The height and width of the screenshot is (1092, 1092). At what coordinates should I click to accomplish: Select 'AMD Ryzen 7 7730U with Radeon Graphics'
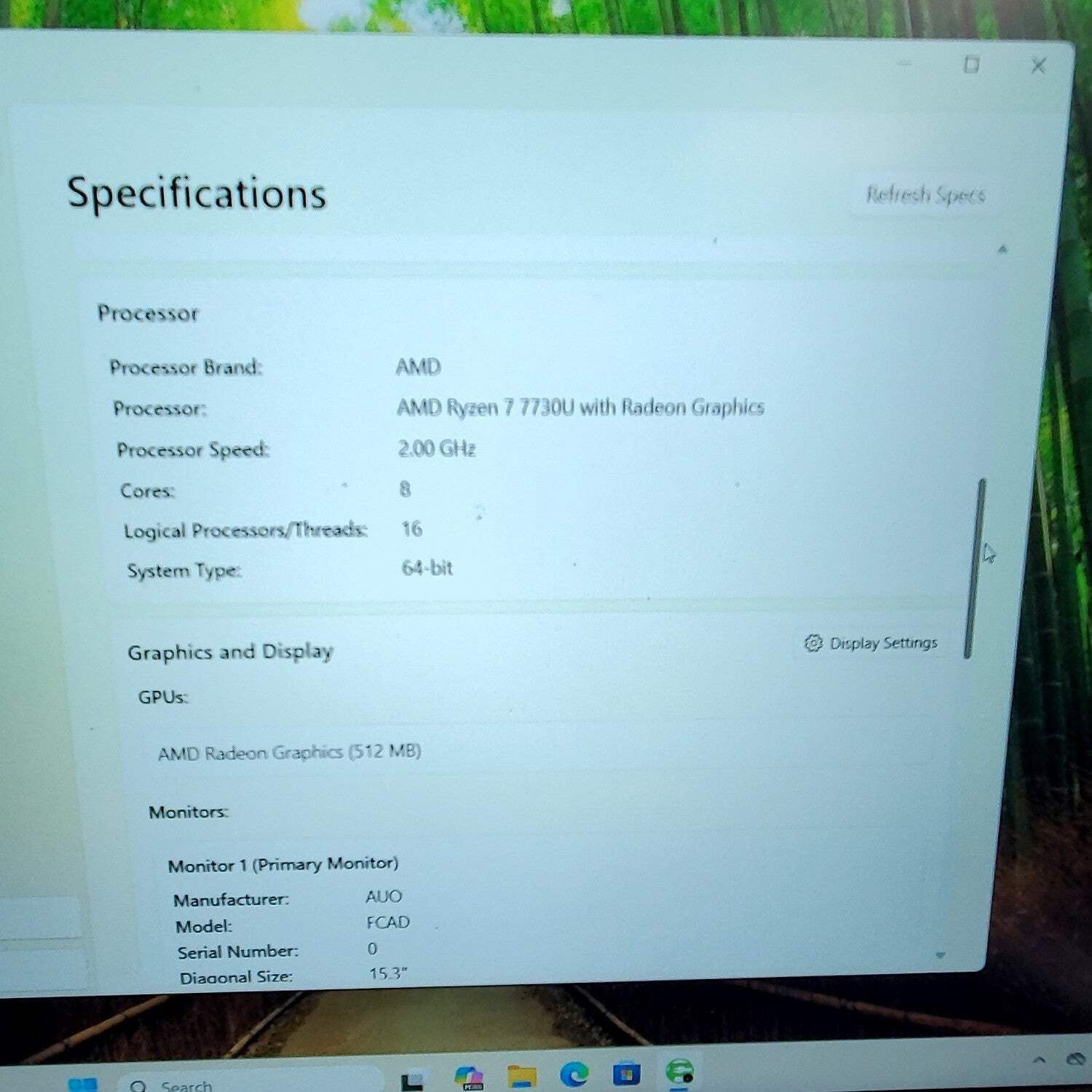click(x=580, y=407)
